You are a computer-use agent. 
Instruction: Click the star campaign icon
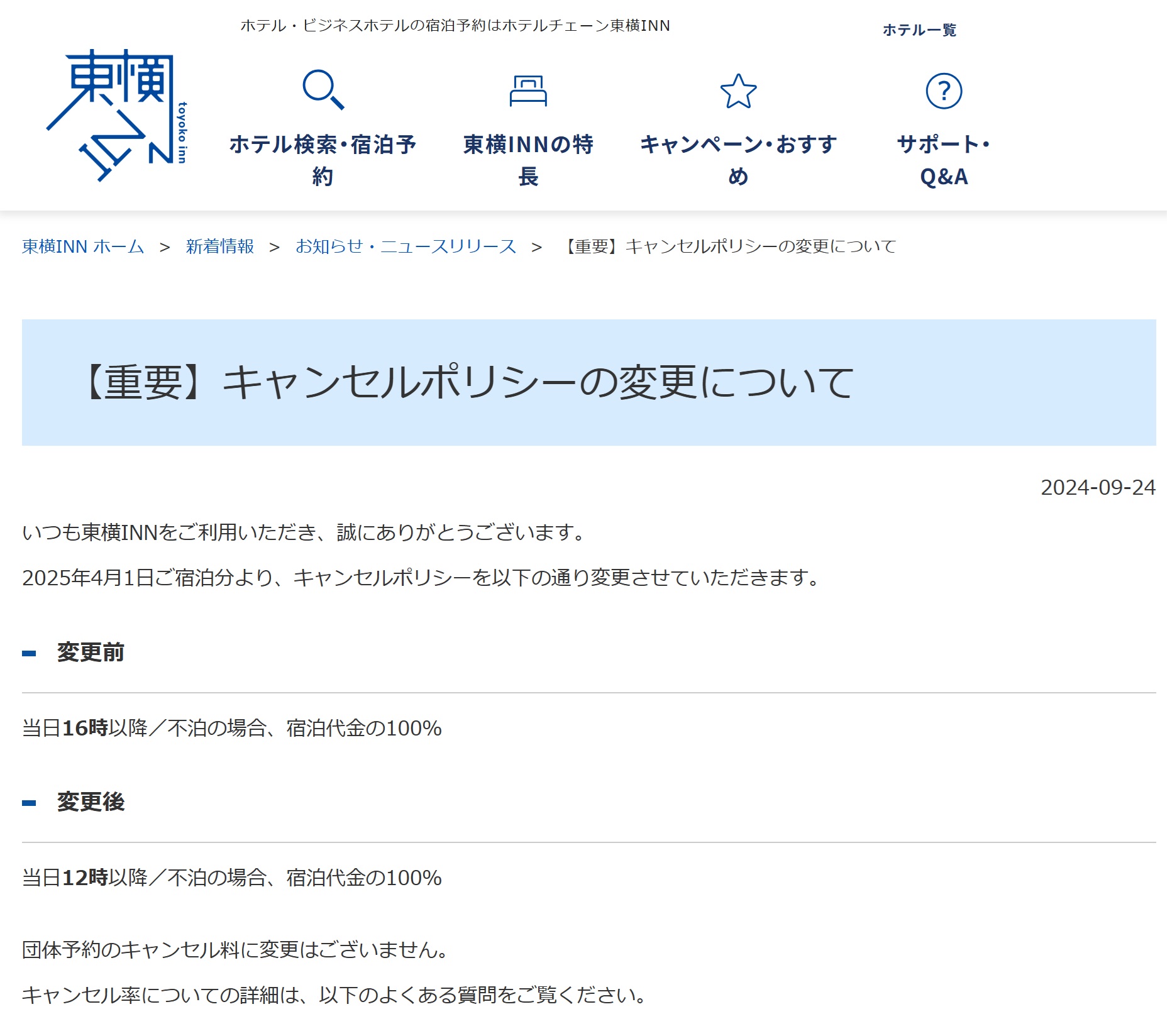[738, 91]
